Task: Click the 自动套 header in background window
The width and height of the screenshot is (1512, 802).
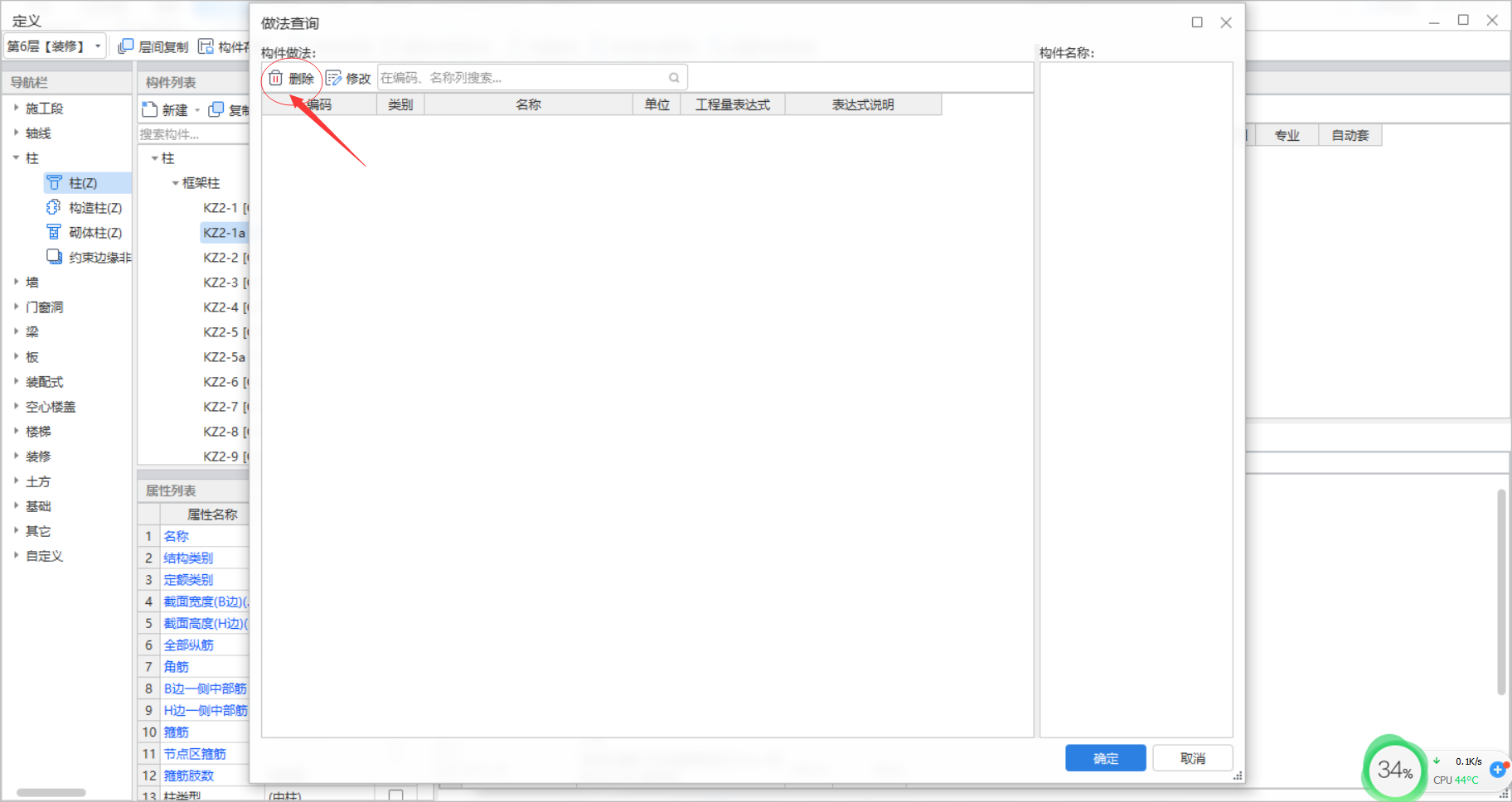Action: pos(1350,135)
